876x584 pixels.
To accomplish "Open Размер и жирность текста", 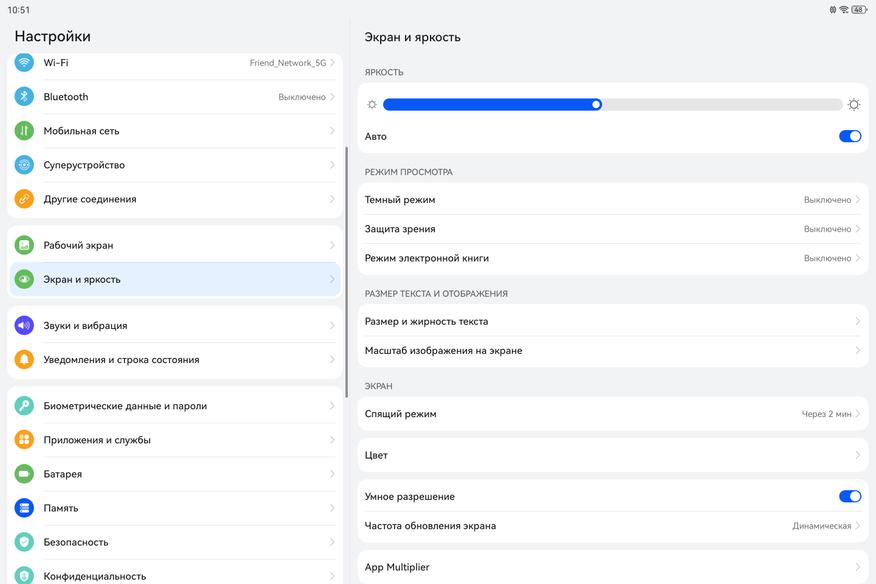I will pos(612,322).
